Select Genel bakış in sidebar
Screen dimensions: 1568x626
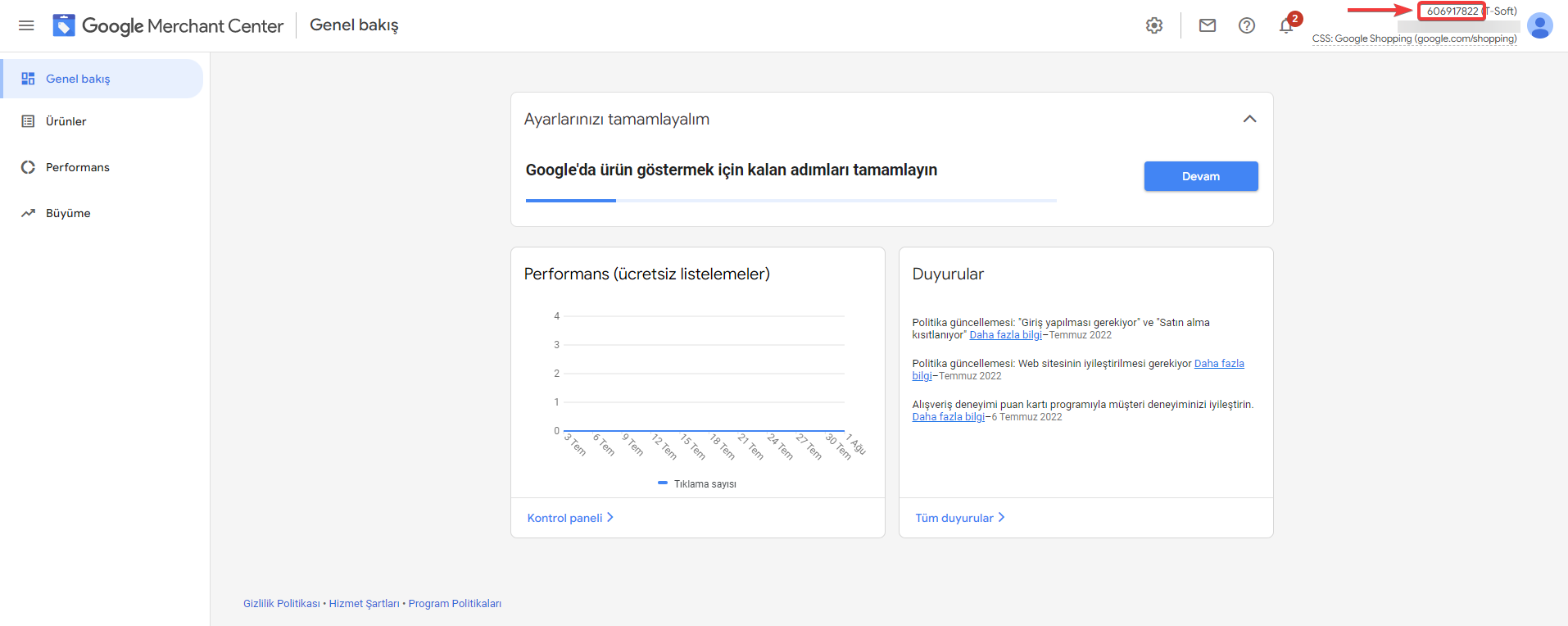pos(102,79)
